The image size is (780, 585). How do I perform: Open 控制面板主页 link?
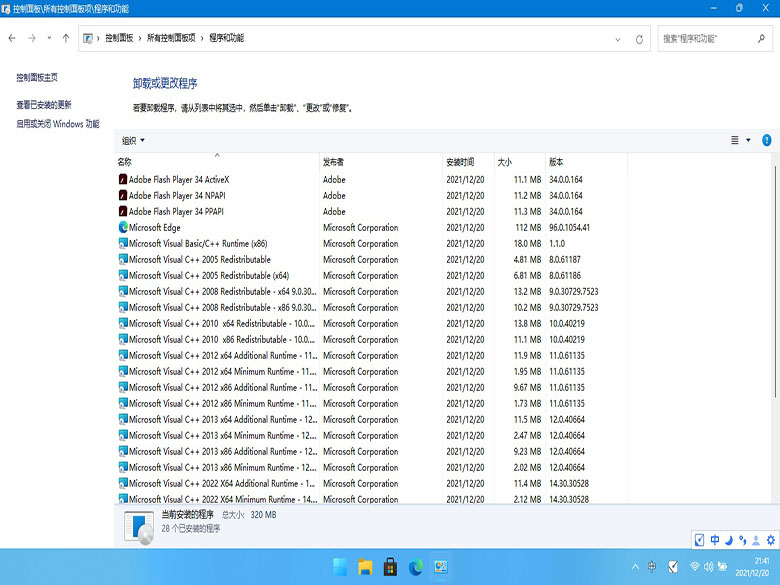point(37,78)
